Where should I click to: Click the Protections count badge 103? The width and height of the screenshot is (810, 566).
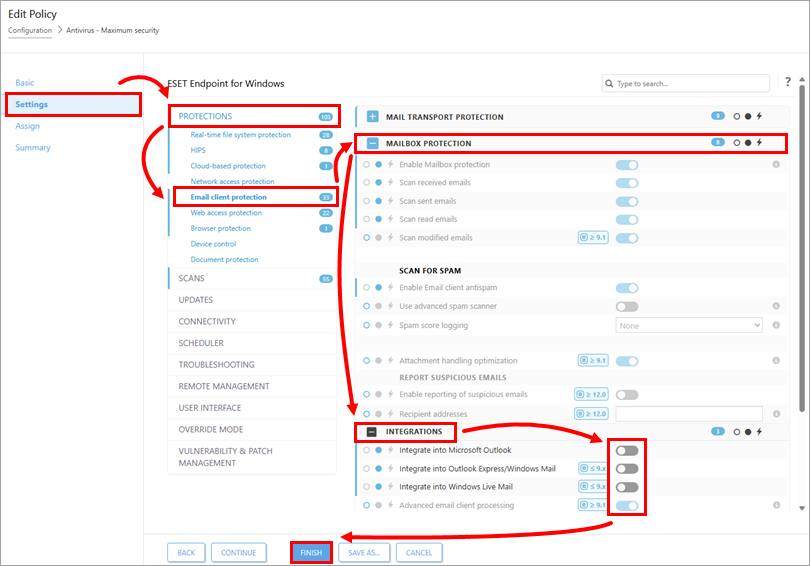coord(325,117)
